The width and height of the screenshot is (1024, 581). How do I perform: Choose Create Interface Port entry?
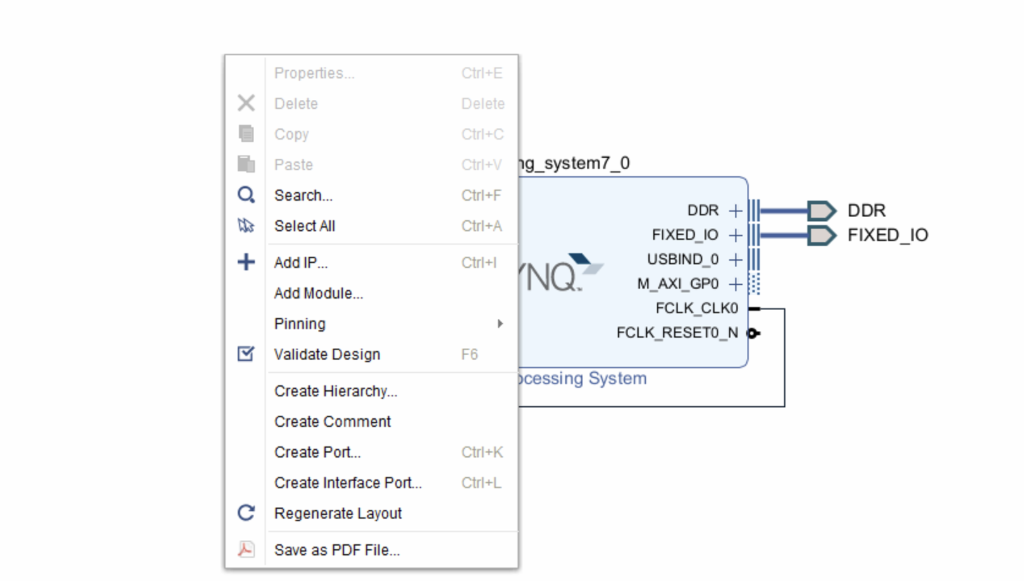point(348,483)
